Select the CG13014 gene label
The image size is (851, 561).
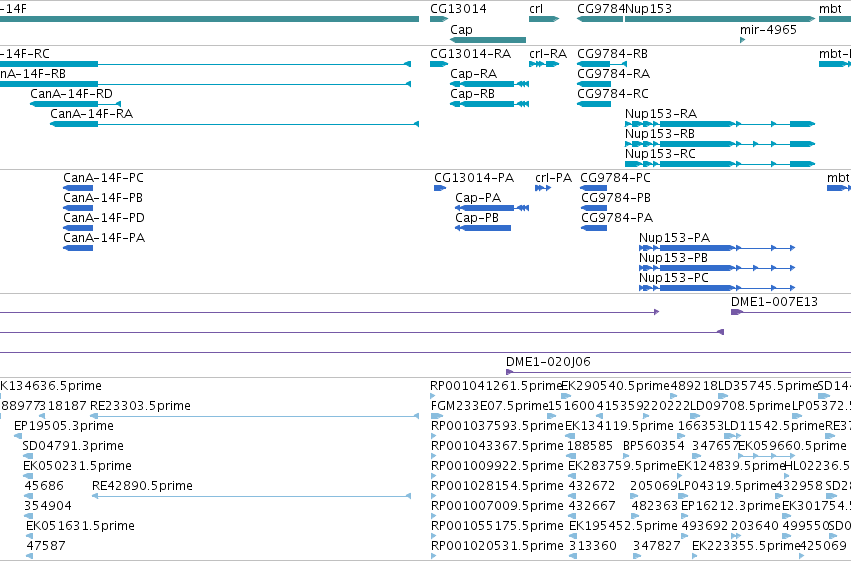coord(458,9)
